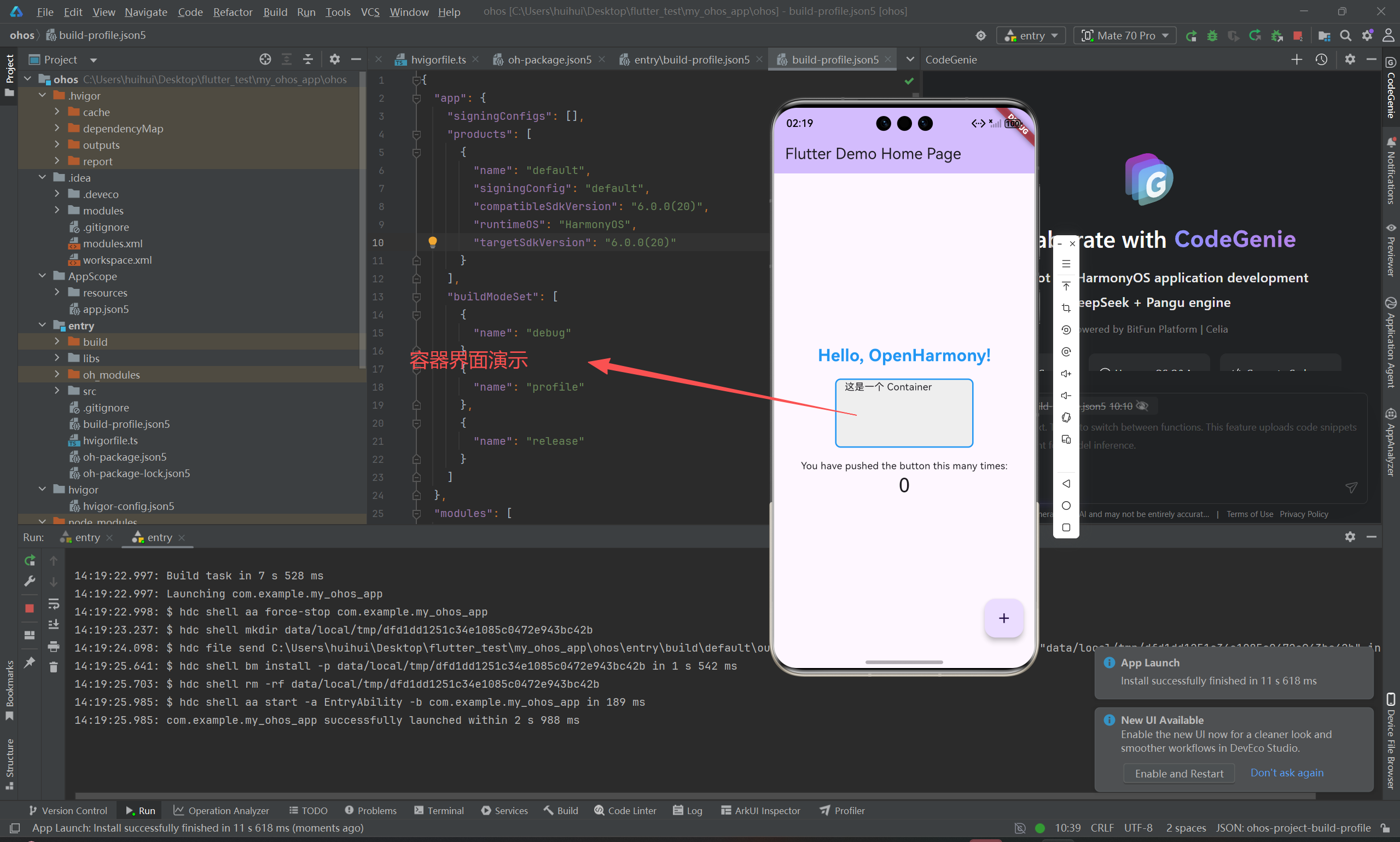Click the trash Clear All console icon
The image size is (1400, 842).
coord(53,667)
